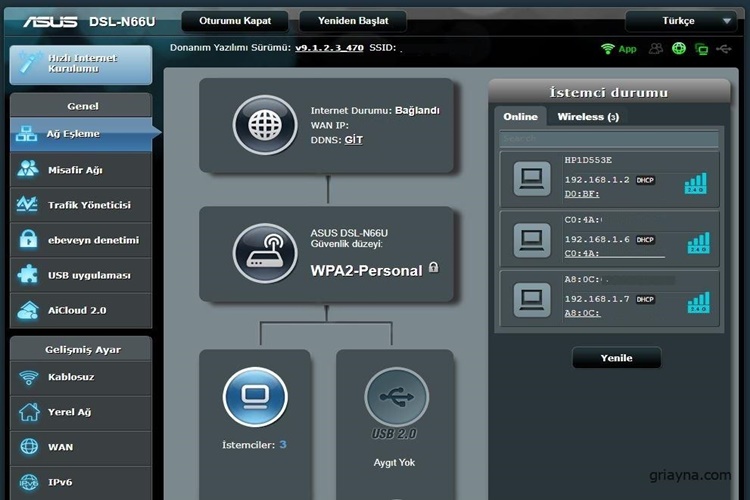Image resolution: width=750 pixels, height=500 pixels.
Task: Click Yerel Ağ house icon
Action: (29, 412)
